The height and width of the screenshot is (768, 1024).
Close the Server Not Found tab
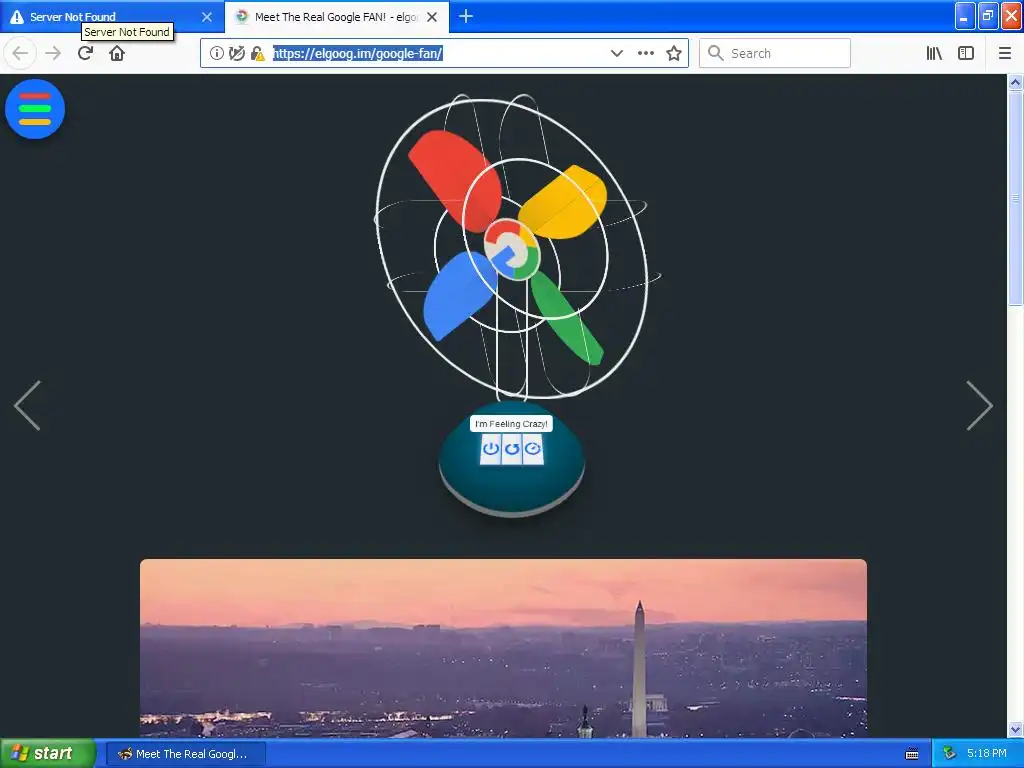tap(207, 17)
